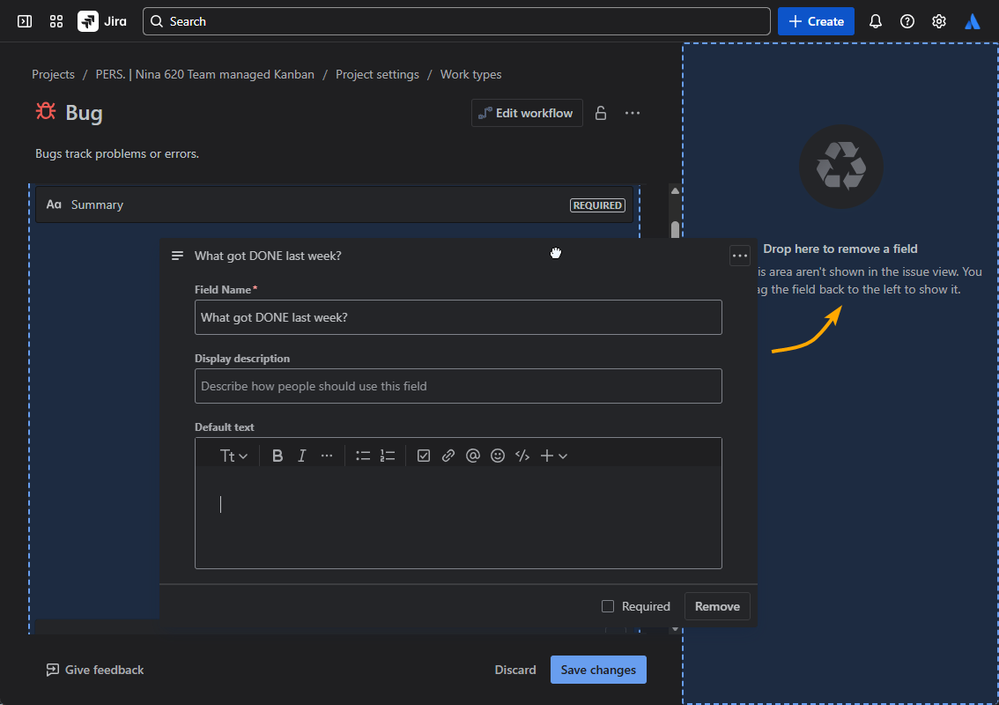Open the Work types breadcrumb
Screen dimensions: 999x705
point(471,75)
